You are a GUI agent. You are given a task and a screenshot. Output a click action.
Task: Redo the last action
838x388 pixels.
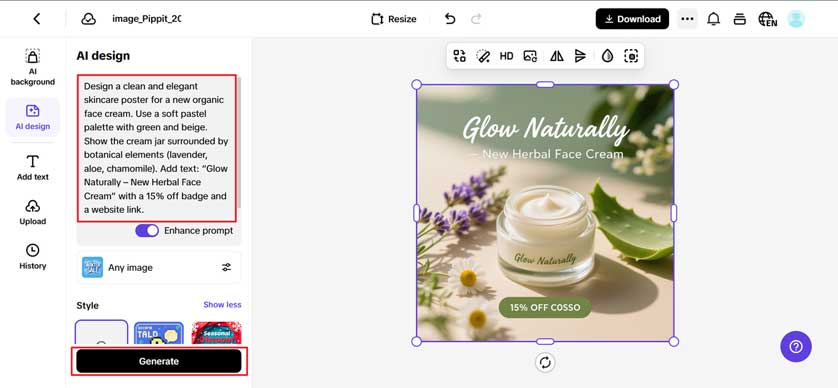pyautogui.click(x=476, y=19)
